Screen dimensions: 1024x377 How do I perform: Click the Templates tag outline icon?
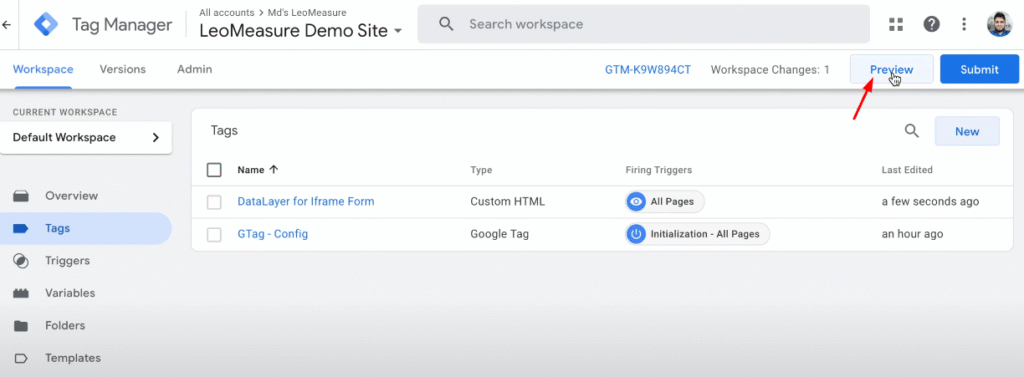(x=21, y=358)
